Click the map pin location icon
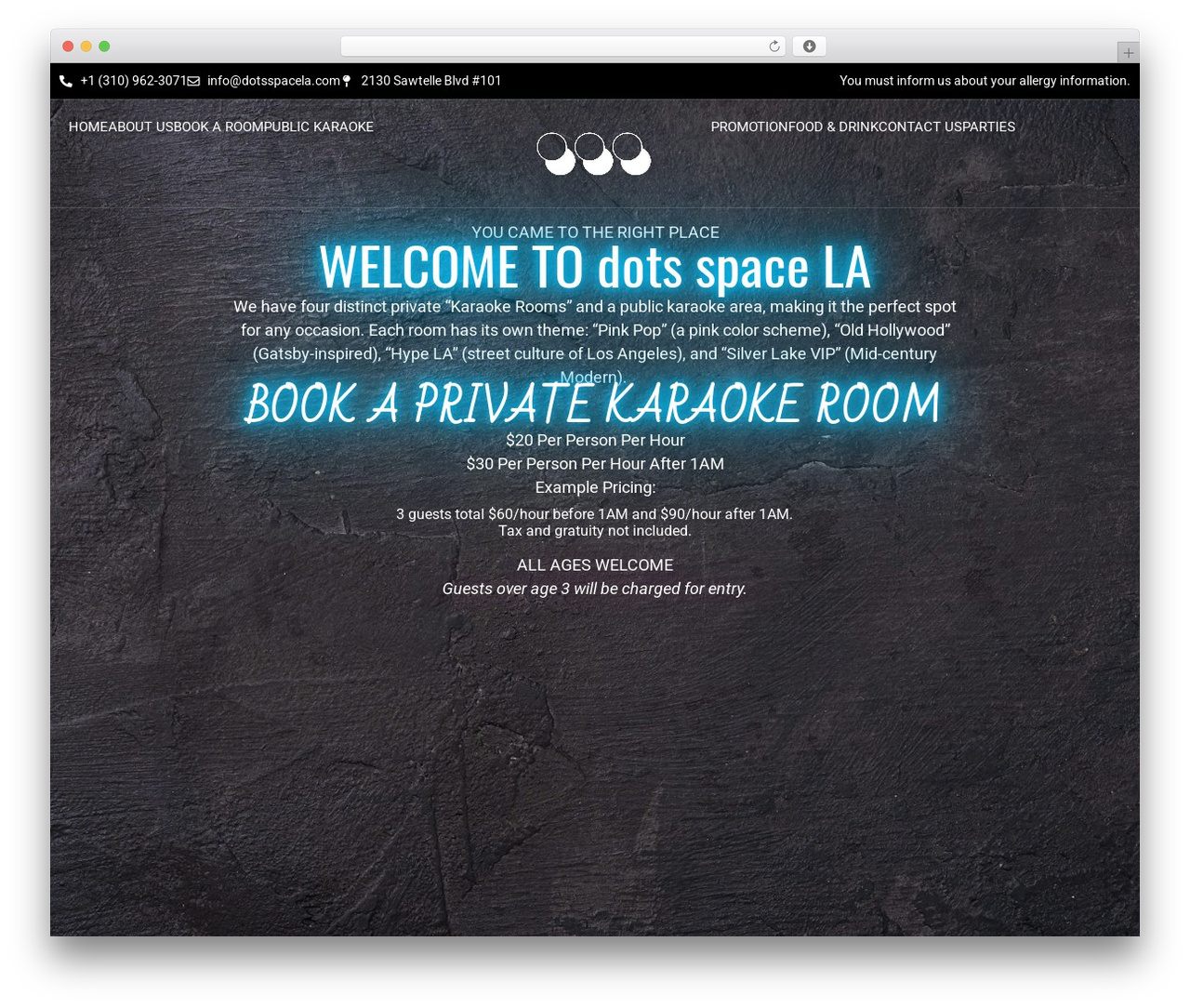 [347, 81]
